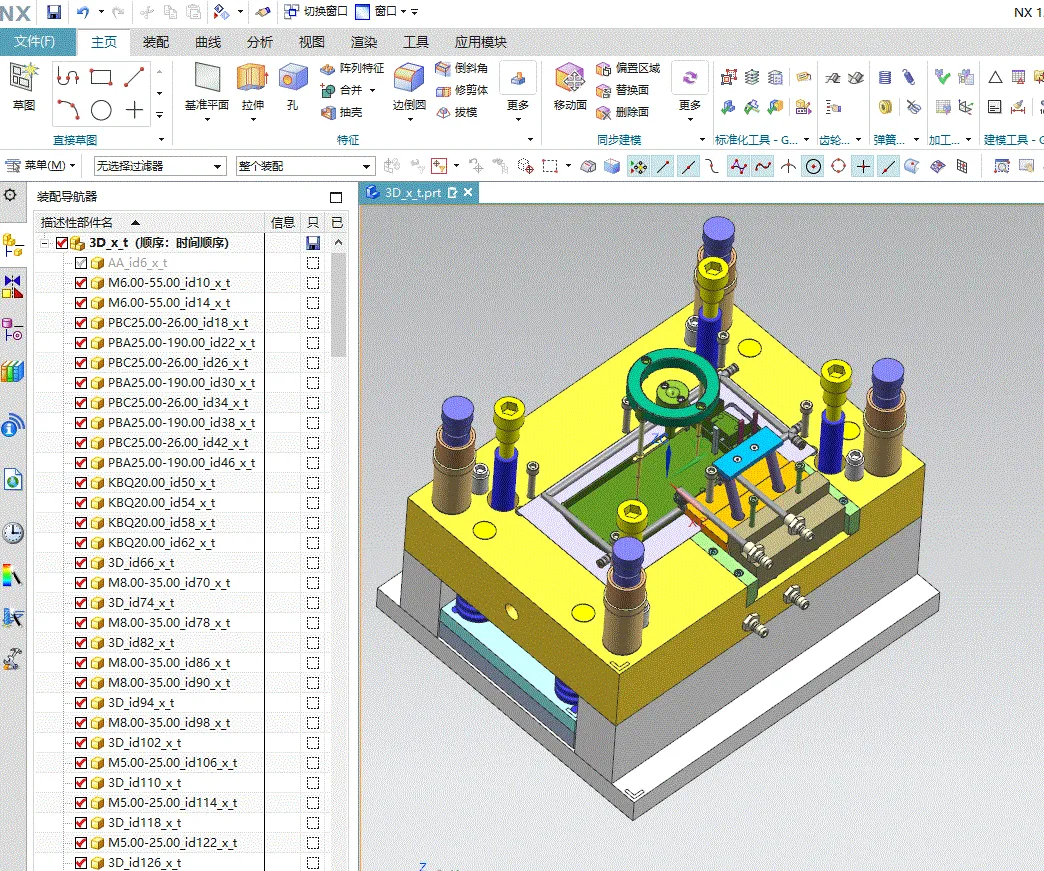
Task: Click the navigator scrollbar up arrow
Action: (338, 243)
